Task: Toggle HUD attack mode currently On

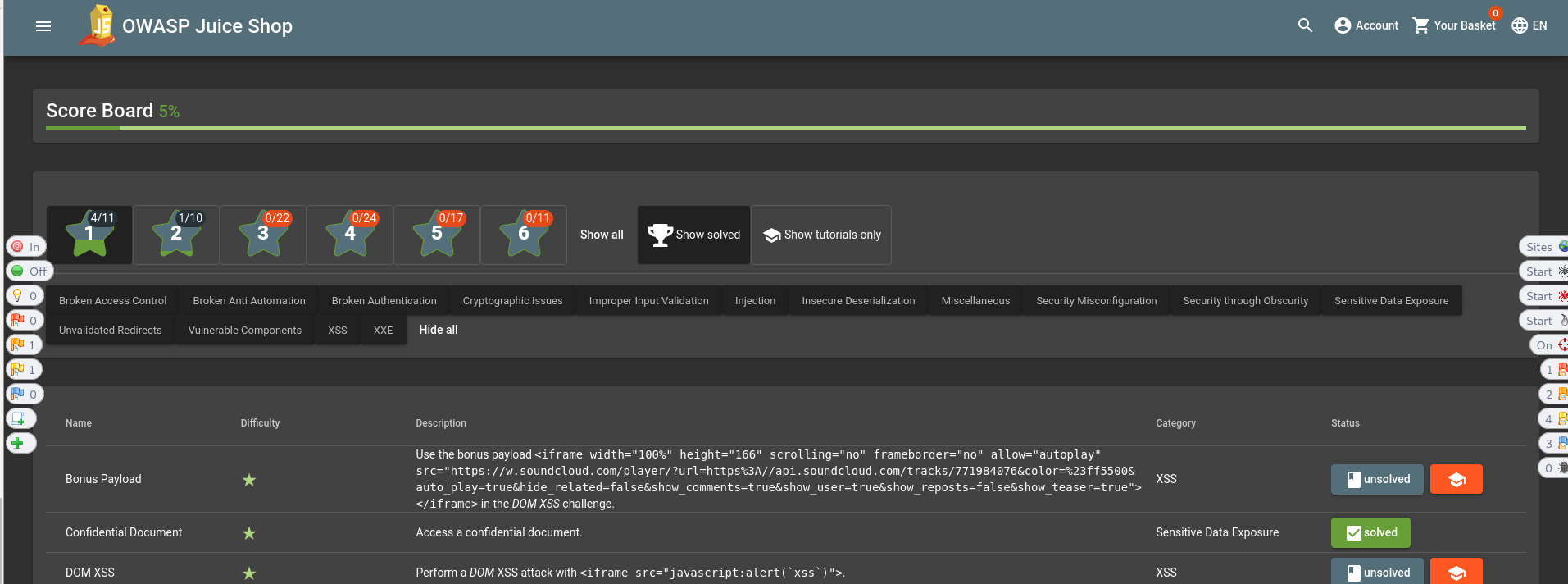Action: [x=1549, y=344]
